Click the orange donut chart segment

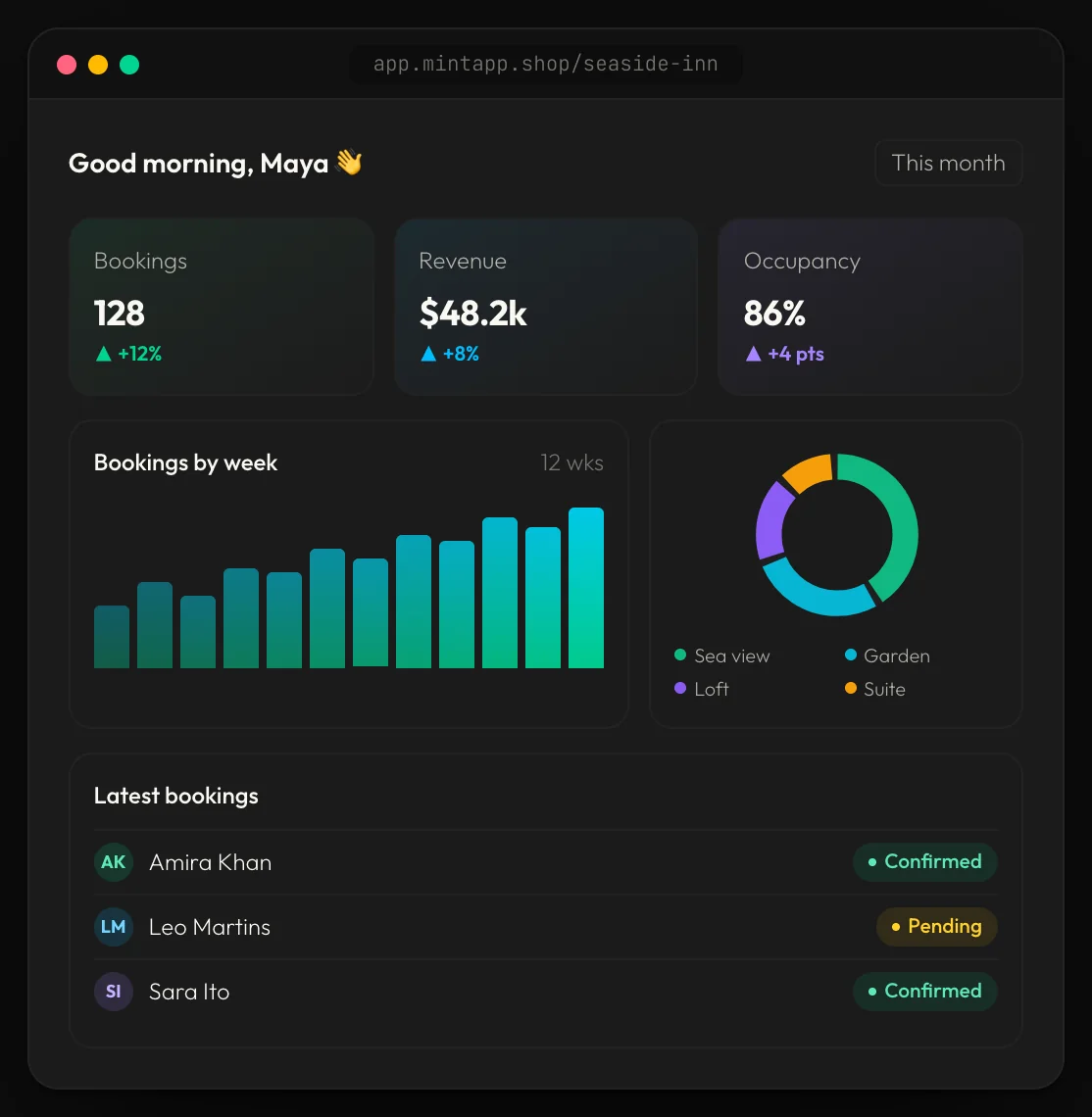811,471
